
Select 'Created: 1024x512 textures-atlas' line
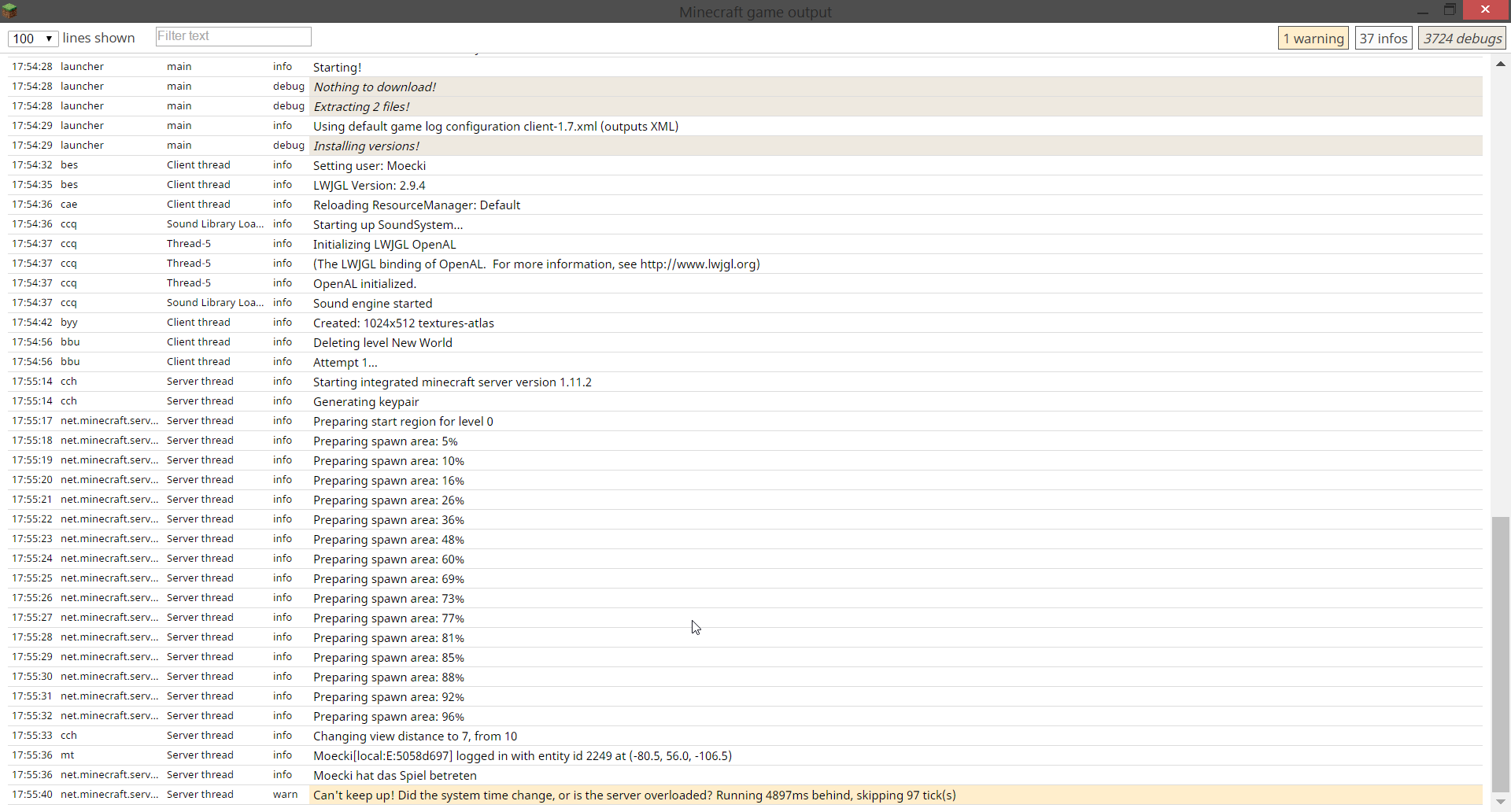[745, 323]
